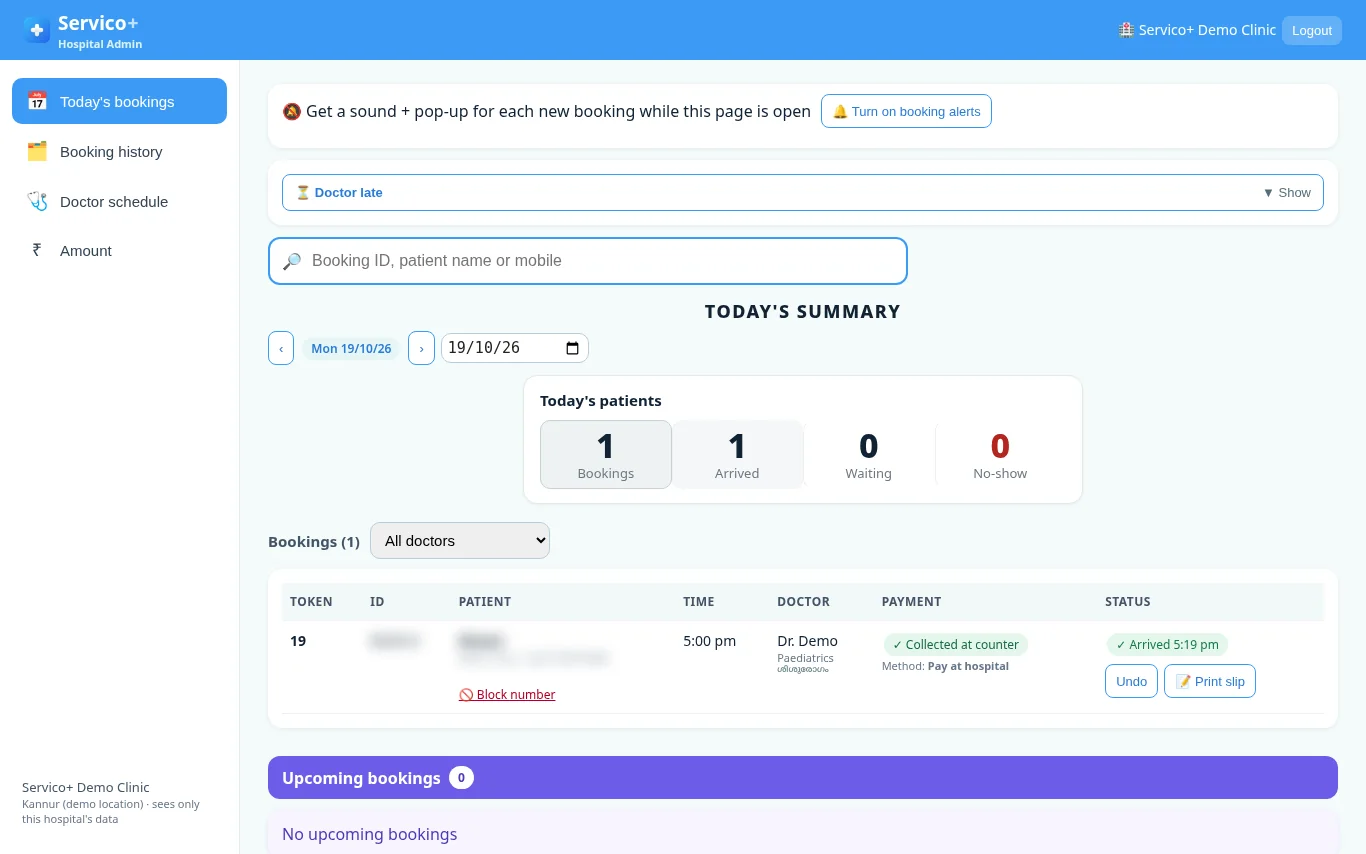
Task: Open Booking history page
Action: point(119,151)
